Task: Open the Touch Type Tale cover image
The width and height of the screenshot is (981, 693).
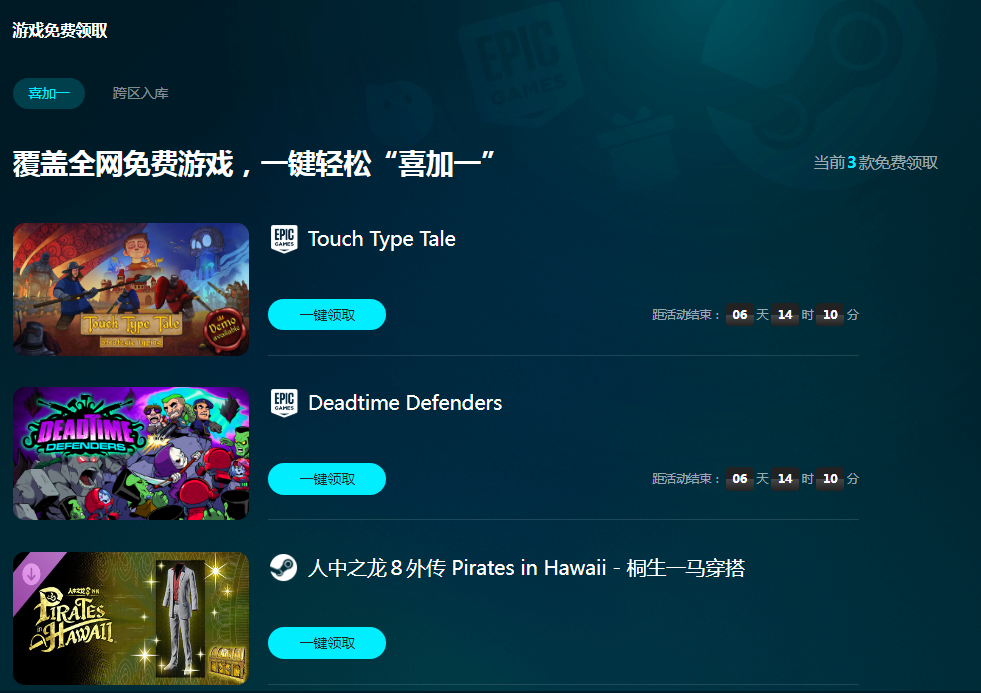Action: [131, 290]
